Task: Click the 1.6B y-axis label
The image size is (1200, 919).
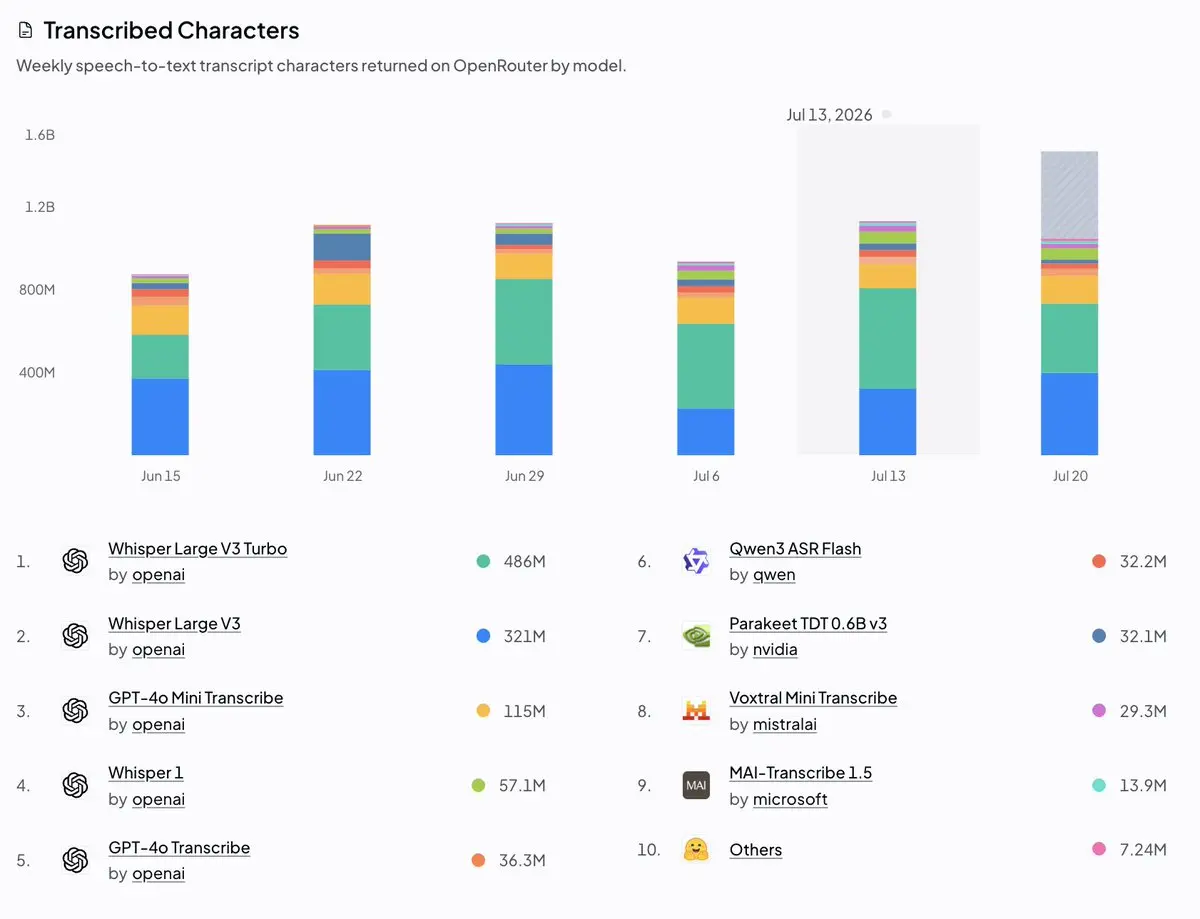Action: click(40, 134)
